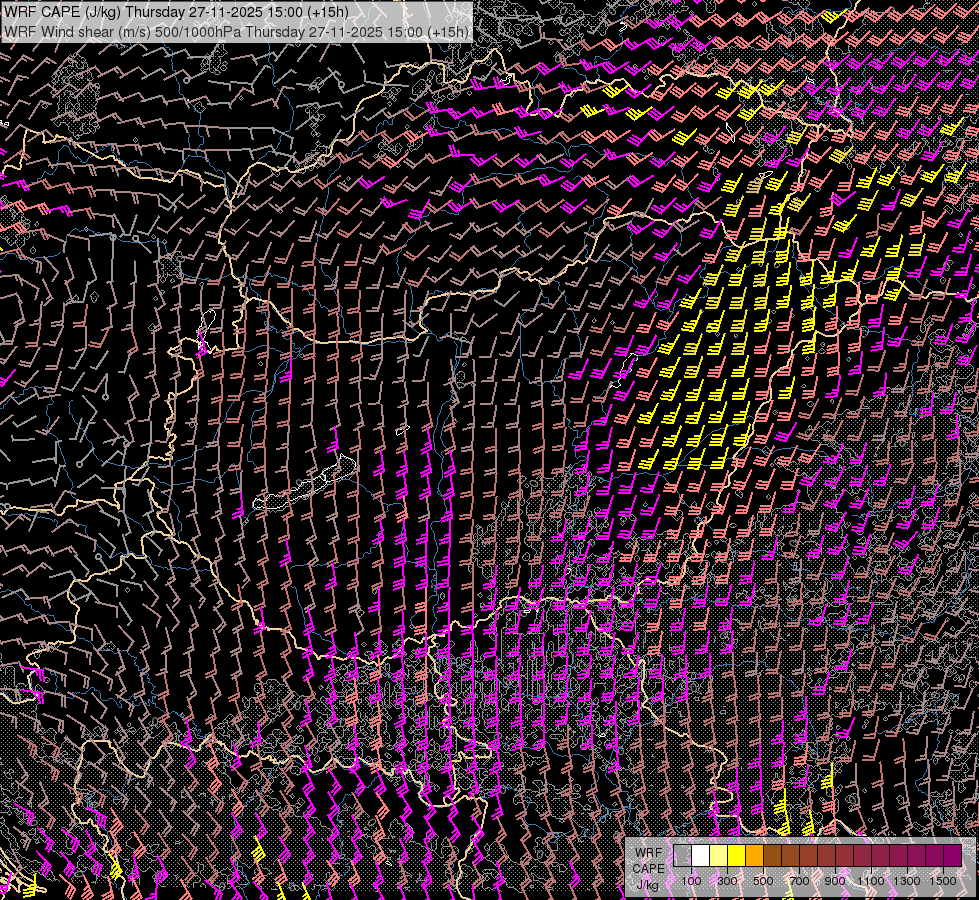
Task: Select the 900 legend value label
Action: tap(835, 881)
